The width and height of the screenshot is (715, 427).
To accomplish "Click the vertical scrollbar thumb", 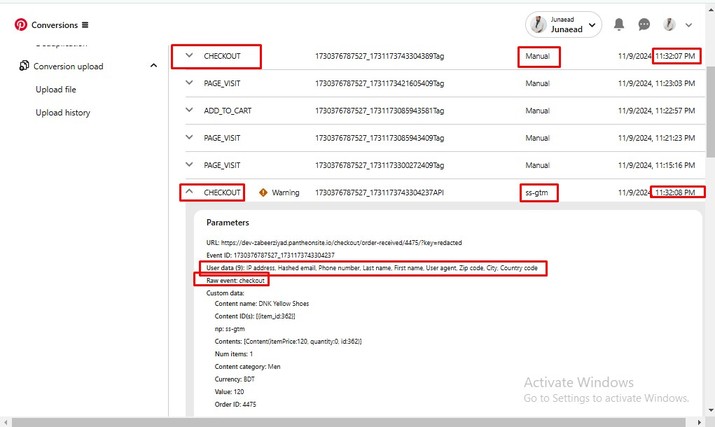I will 710,112.
